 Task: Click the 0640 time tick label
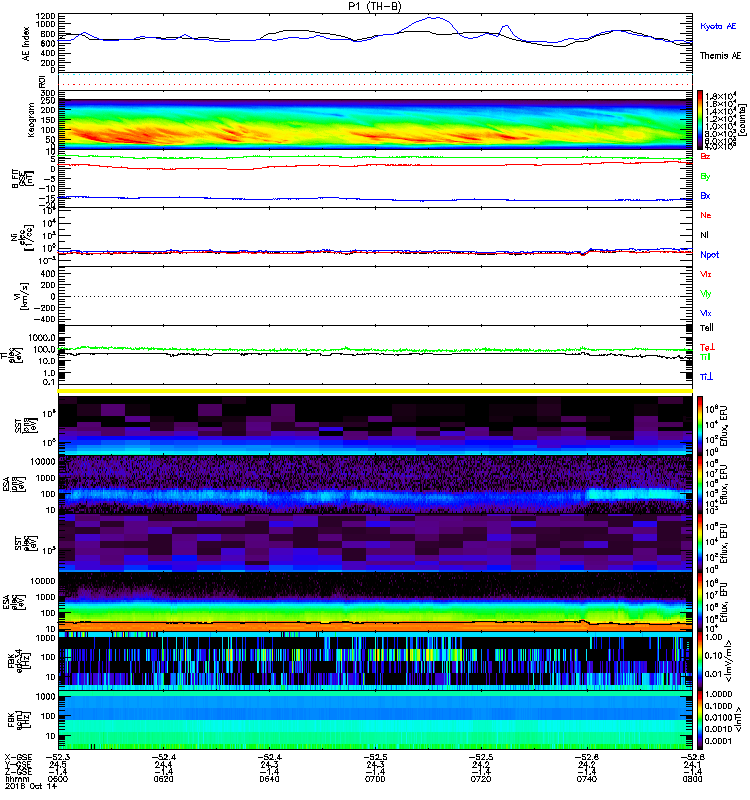click(x=269, y=779)
